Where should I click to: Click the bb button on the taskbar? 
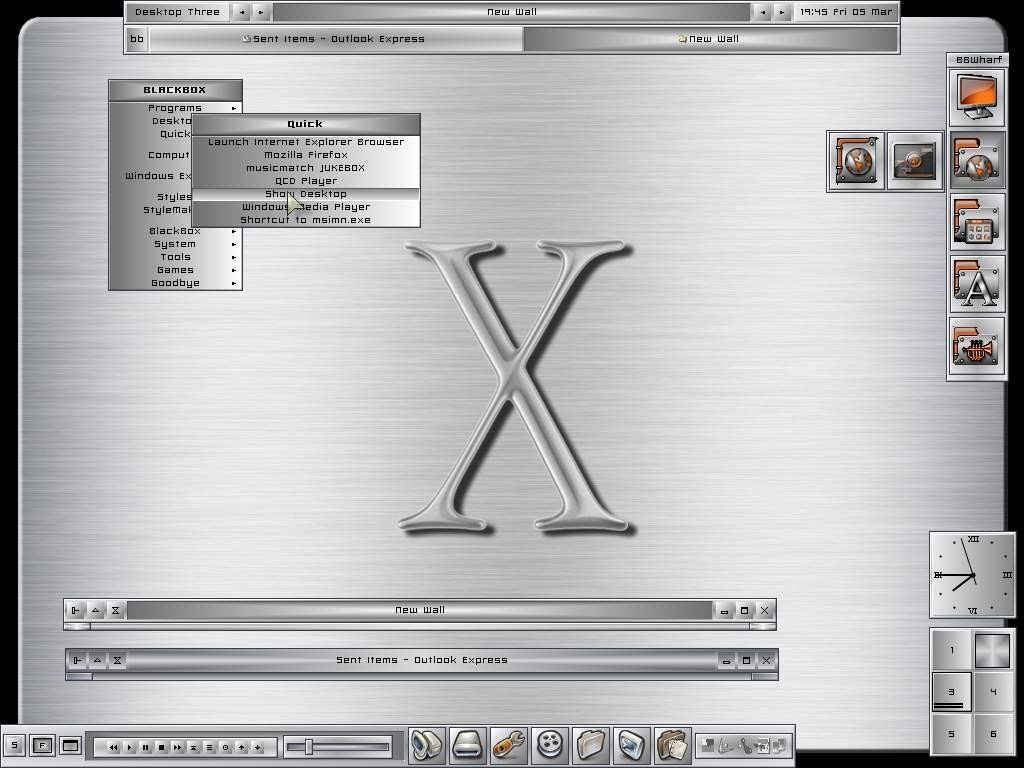[x=136, y=39]
